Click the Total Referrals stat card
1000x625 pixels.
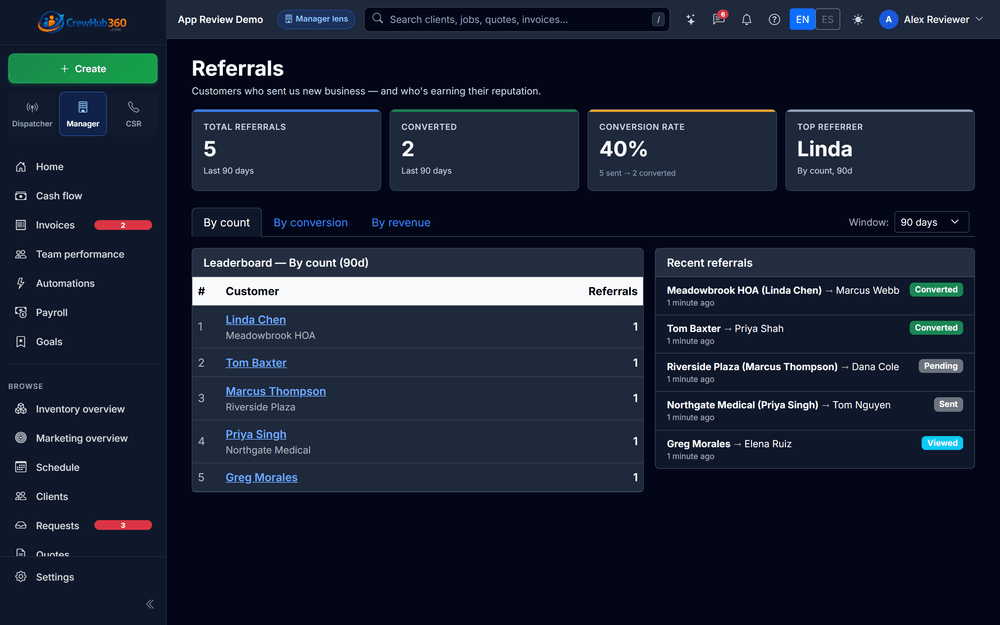point(286,151)
